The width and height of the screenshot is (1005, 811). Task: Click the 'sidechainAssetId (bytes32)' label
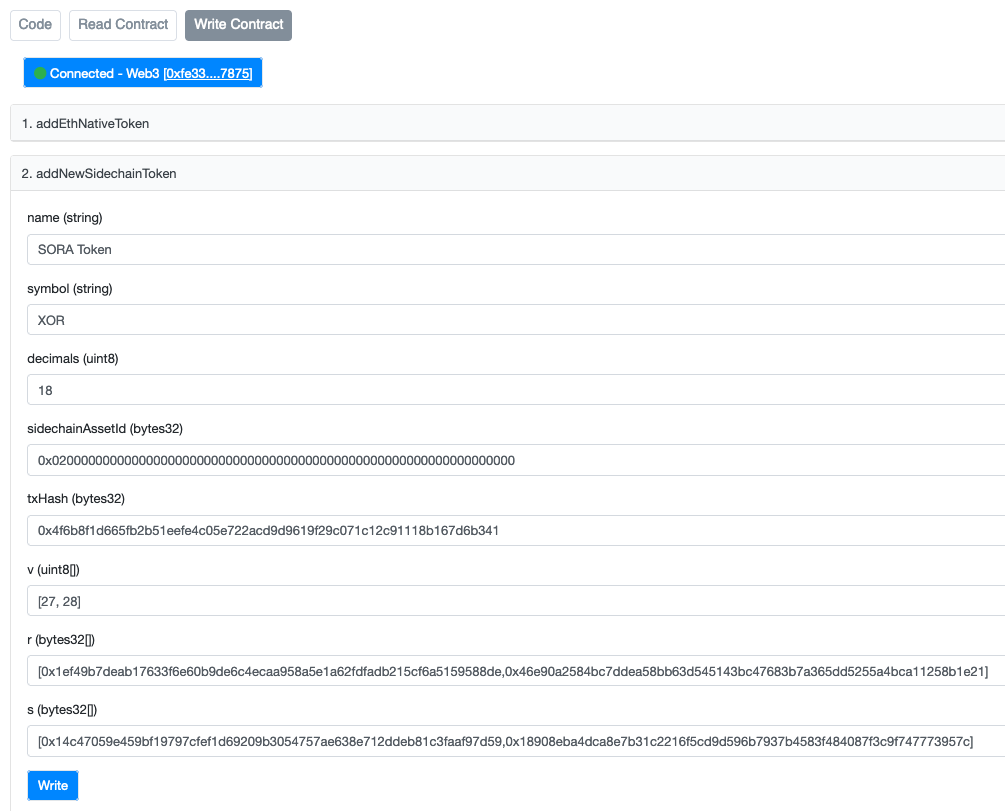105,428
